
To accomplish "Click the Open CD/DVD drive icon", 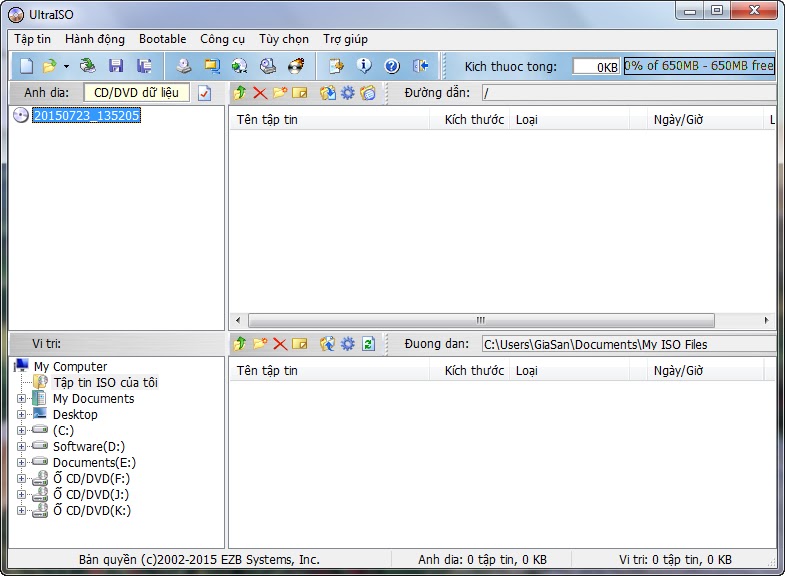I will coord(88,66).
